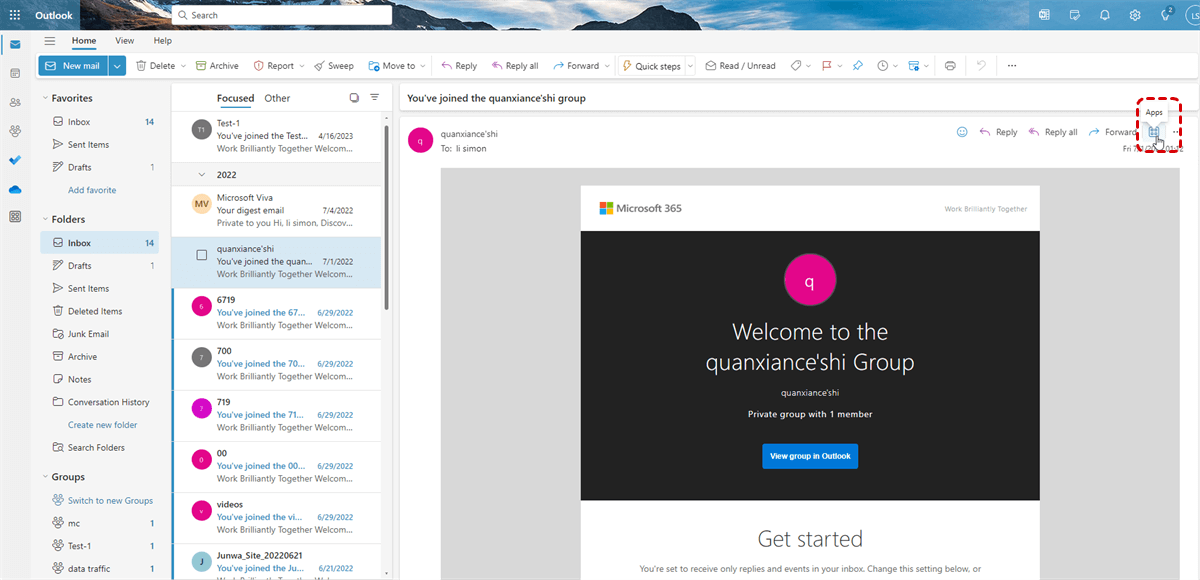Viewport: 1200px width, 580px height.
Task: Click Reply in the toolbar
Action: tap(460, 66)
